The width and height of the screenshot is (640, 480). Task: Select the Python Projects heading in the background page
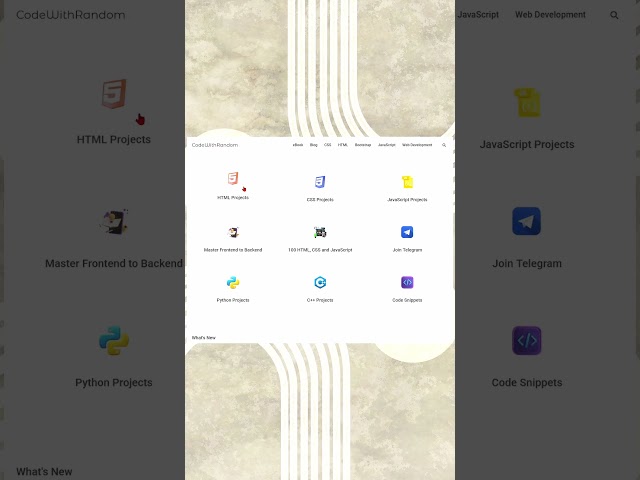[114, 383]
